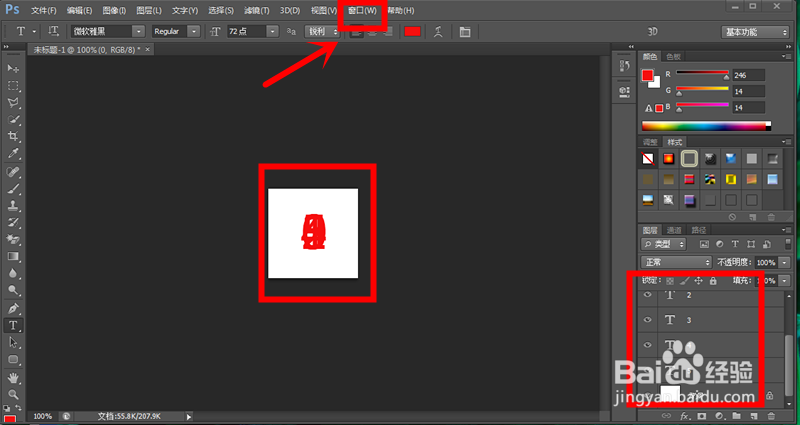The height and width of the screenshot is (425, 800).
Task: Add a layer style with fx button
Action: click(685, 416)
